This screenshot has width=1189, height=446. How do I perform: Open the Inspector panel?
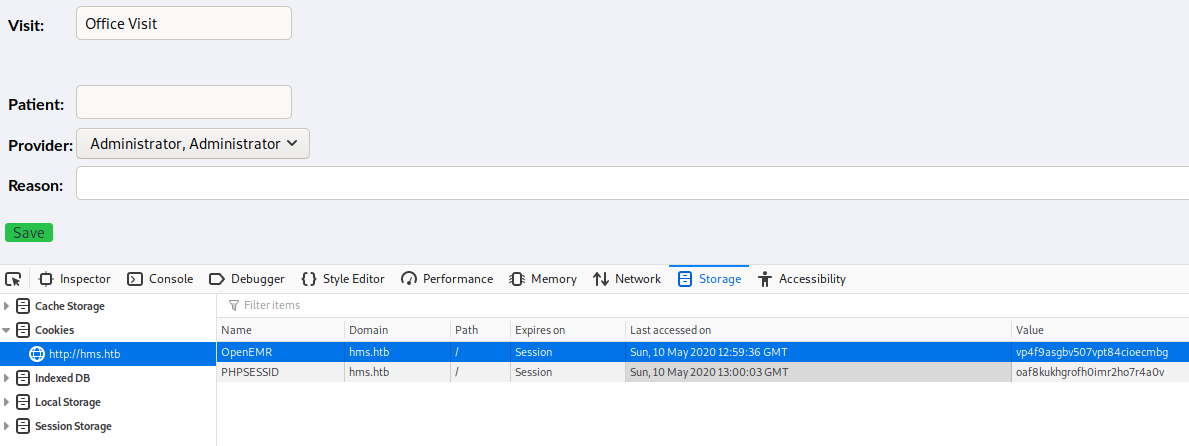pos(75,279)
